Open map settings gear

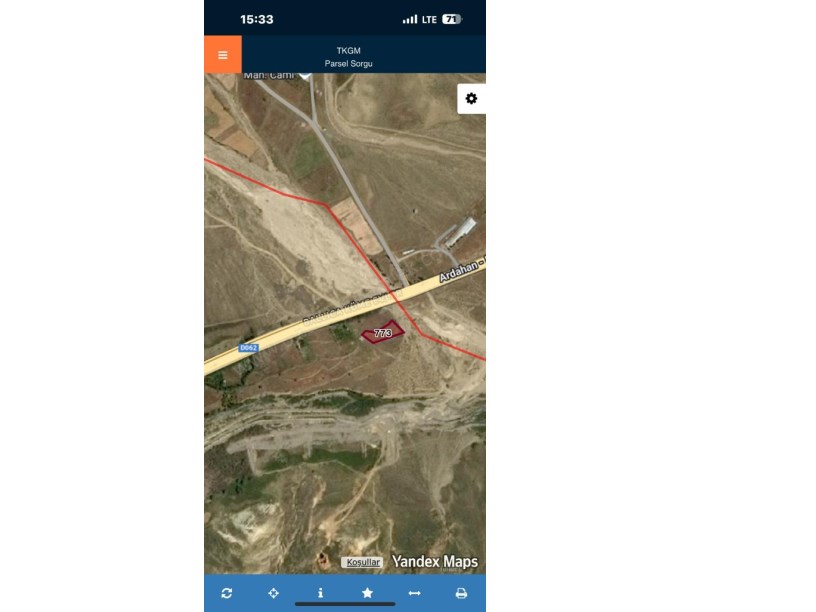coord(471,98)
